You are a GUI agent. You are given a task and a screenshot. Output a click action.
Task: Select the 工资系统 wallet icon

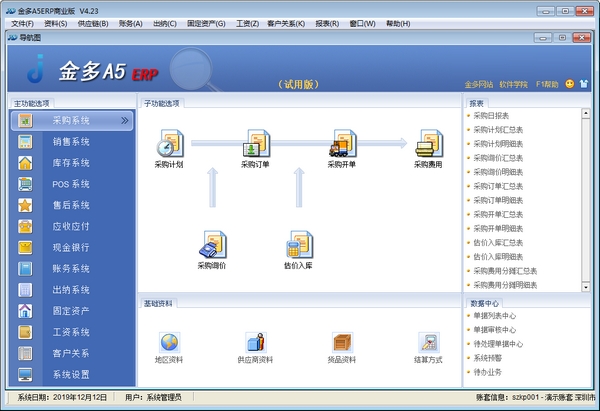[25, 332]
